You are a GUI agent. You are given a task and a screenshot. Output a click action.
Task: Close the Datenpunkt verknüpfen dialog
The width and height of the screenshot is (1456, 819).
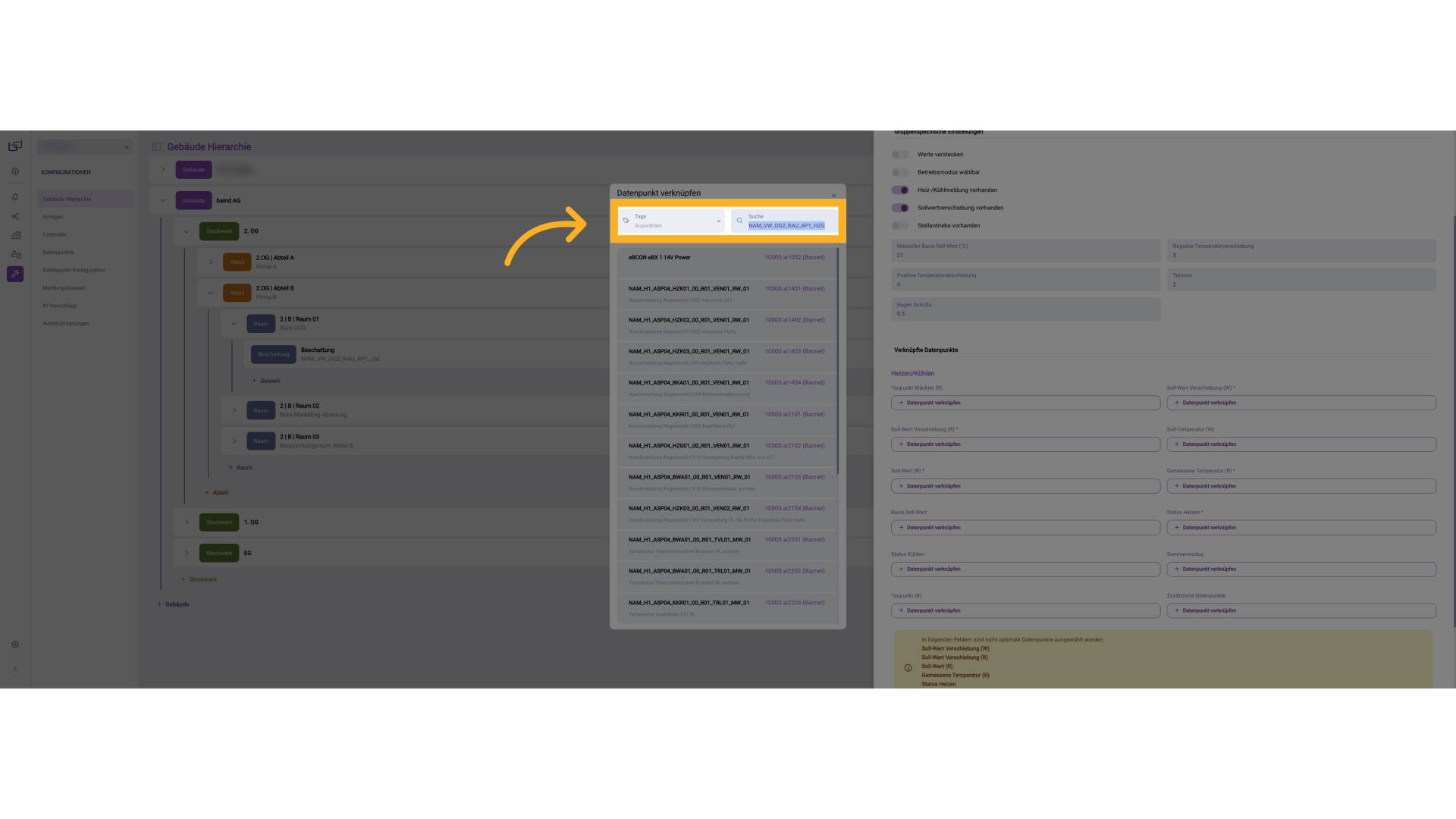tap(833, 196)
